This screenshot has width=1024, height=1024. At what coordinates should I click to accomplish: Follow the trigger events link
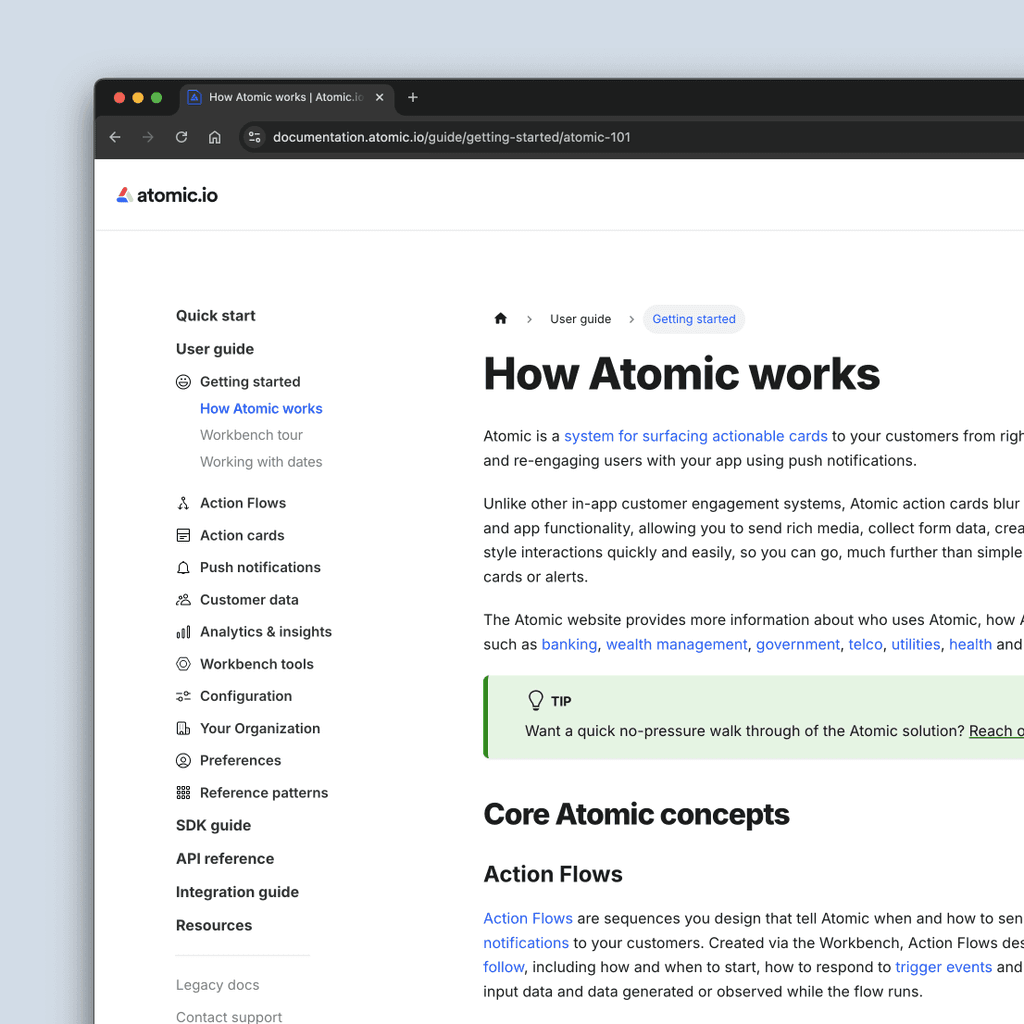pos(943,967)
